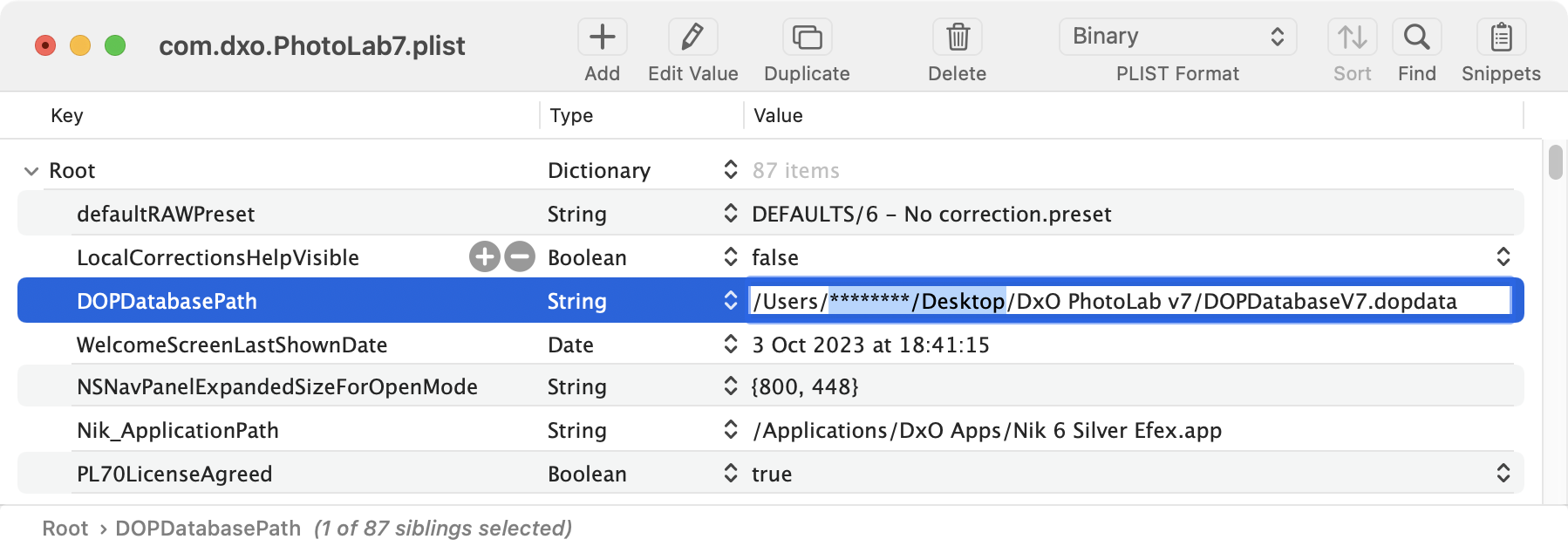Collapse the Root dictionary chevron
Screen dimensions: 1568x553
click(x=31, y=171)
